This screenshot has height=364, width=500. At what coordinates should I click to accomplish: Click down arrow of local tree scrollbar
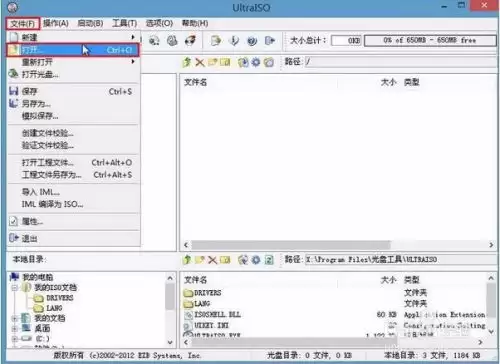[x=170, y=343]
